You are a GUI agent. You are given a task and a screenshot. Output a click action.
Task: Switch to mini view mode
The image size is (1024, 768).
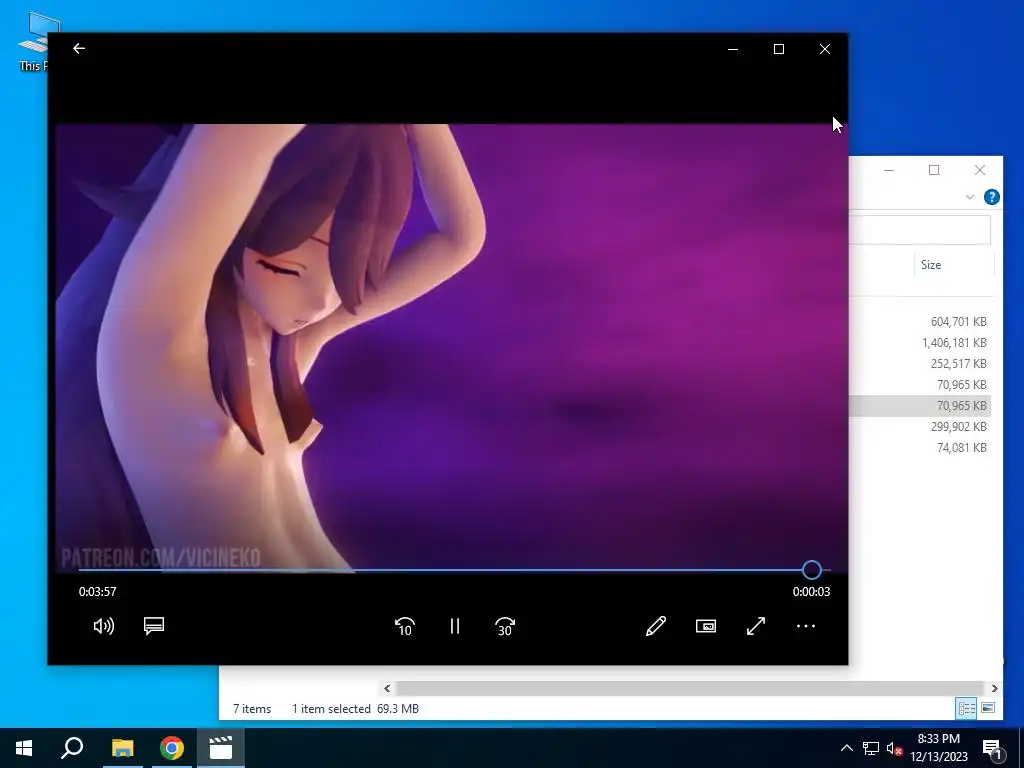[x=706, y=626]
